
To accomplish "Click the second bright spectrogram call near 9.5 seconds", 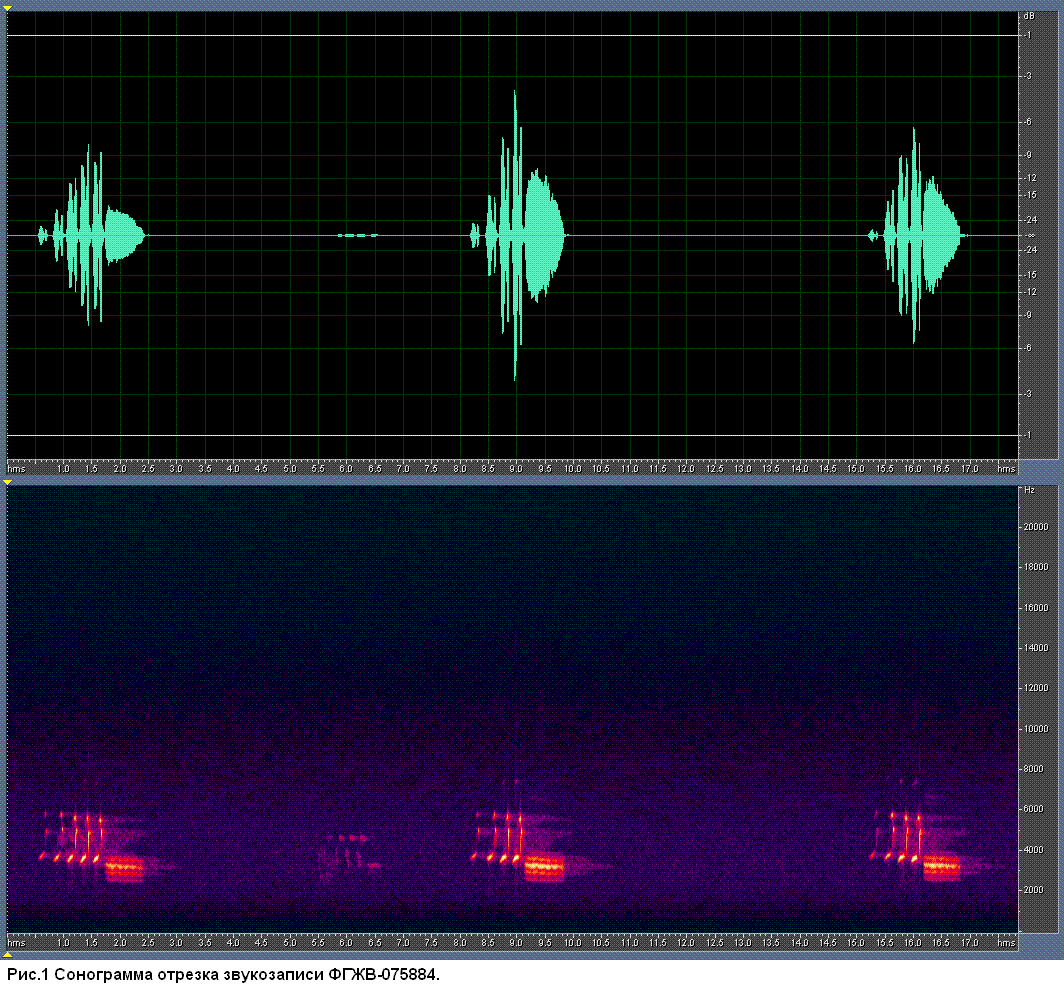I will point(544,868).
